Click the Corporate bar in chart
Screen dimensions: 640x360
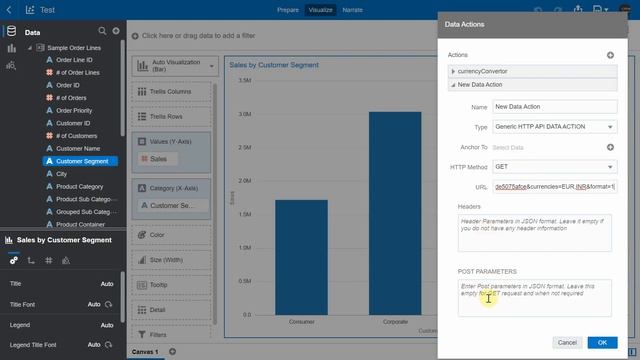[x=395, y=213]
